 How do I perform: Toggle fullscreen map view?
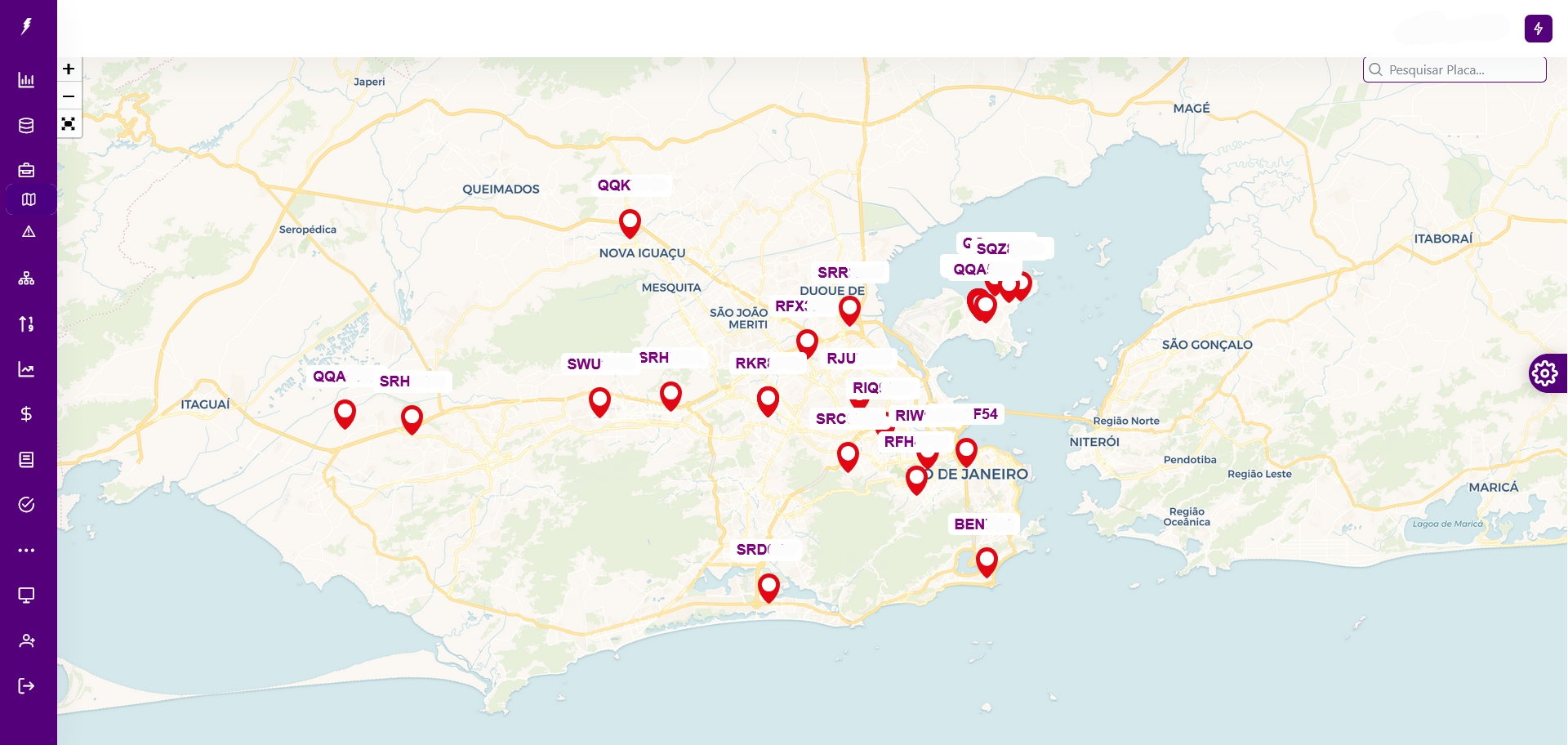(x=69, y=124)
